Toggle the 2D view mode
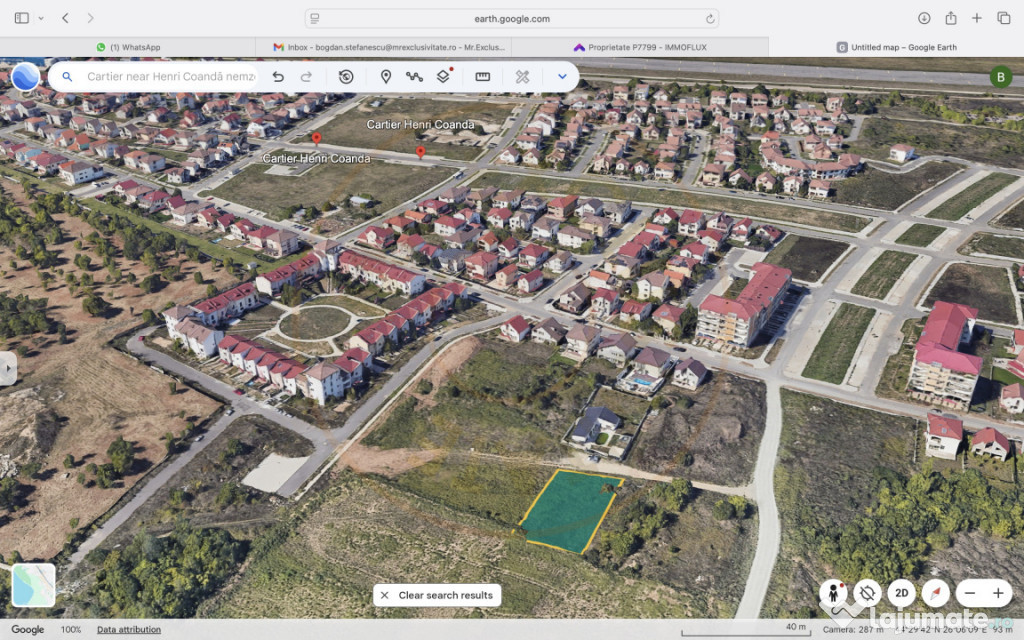 [x=902, y=592]
